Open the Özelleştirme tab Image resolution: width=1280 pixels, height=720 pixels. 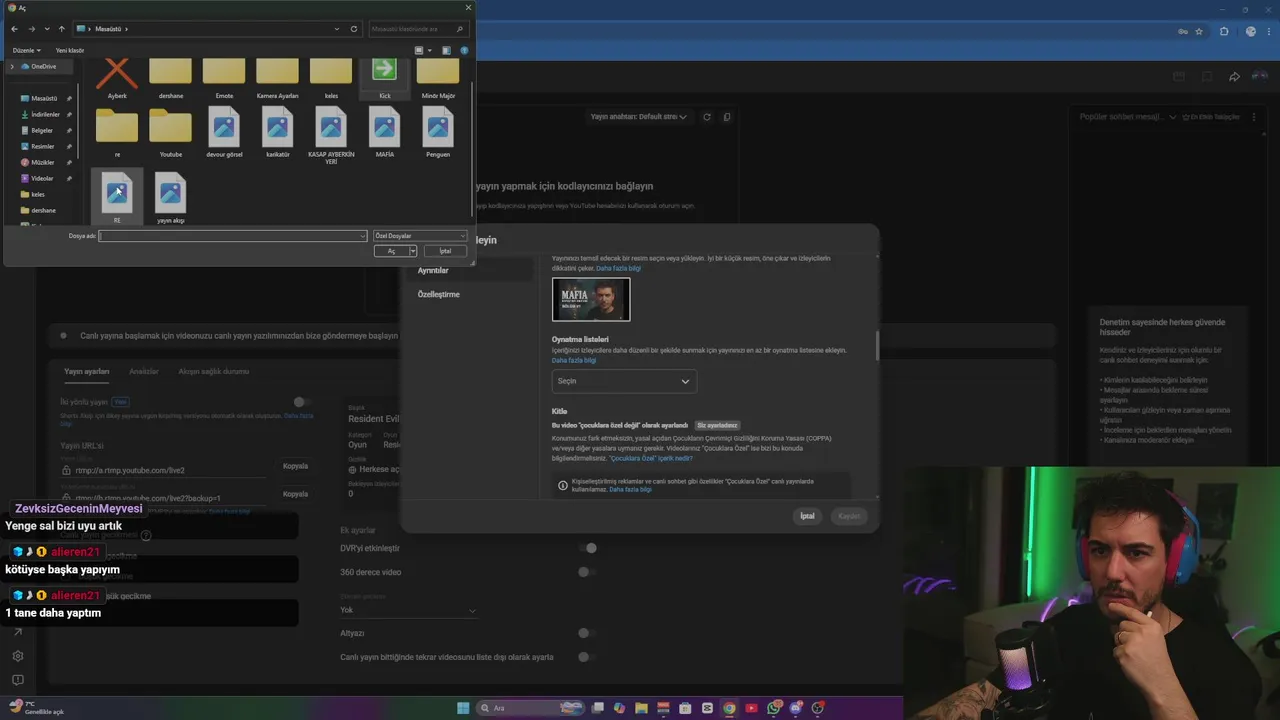tap(439, 295)
